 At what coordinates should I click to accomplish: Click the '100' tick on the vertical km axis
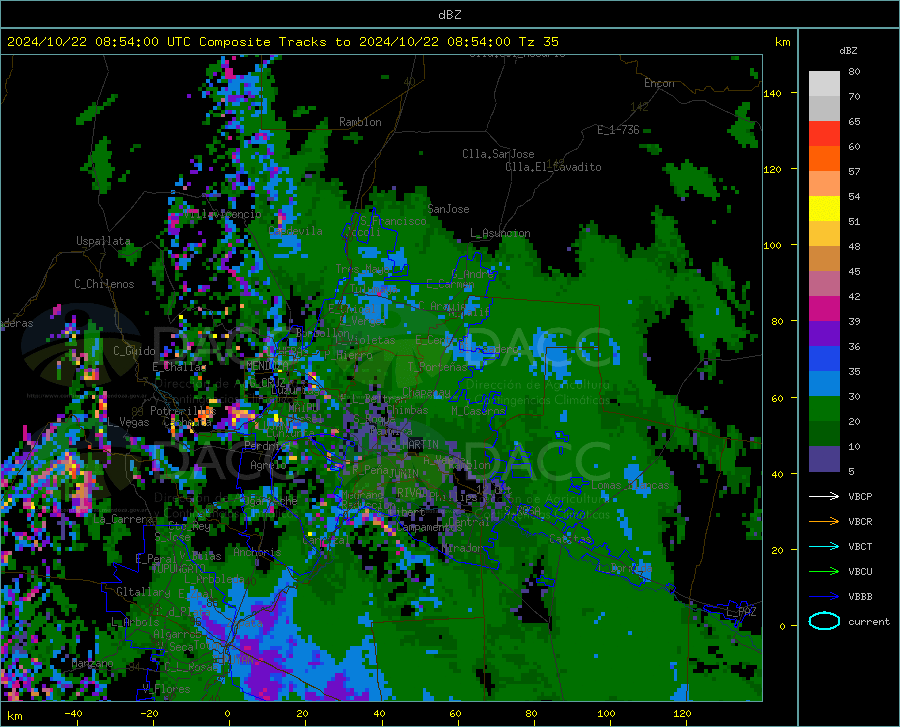tap(773, 245)
